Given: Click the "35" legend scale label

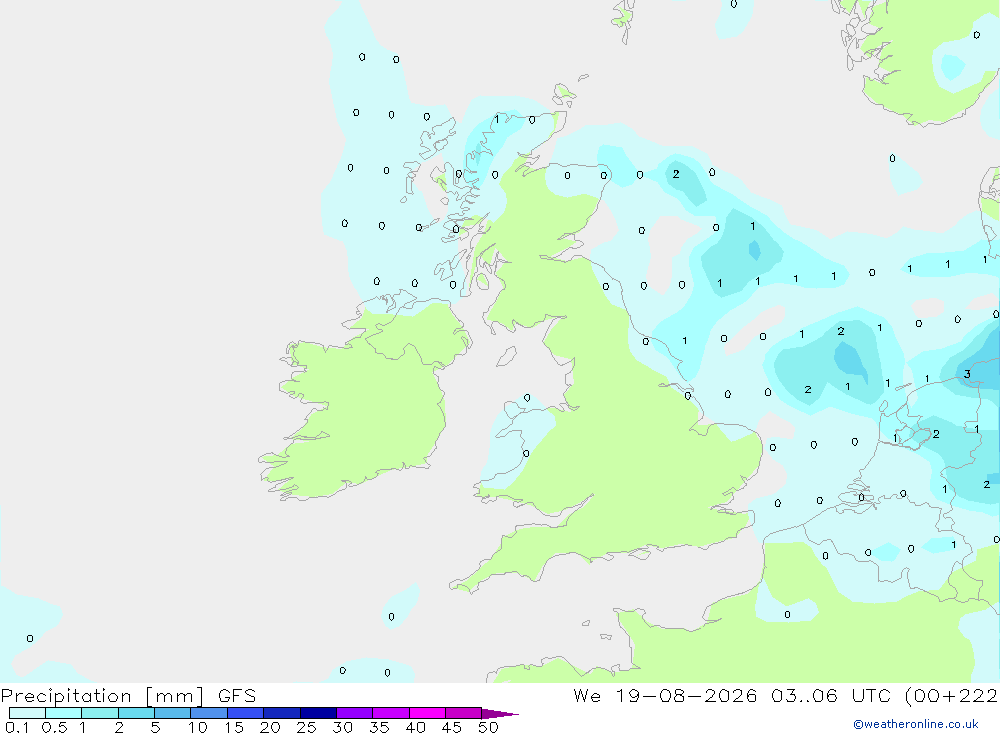Looking at the screenshot, I should coord(379,727).
